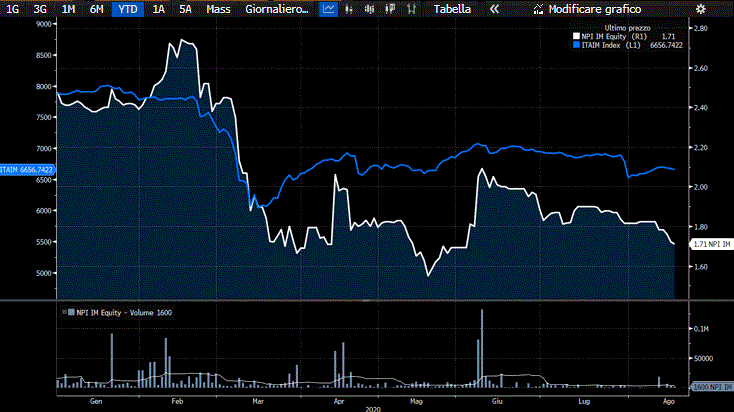734x412 pixels.
Task: Set range to 6M
Action: pos(96,9)
